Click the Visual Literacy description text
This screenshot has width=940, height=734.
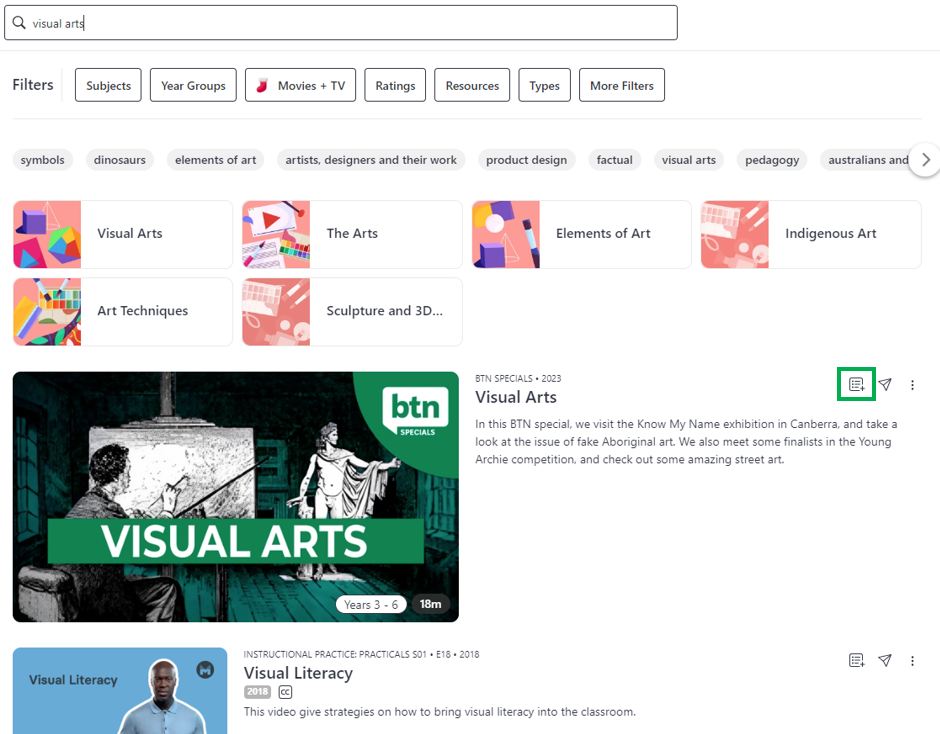point(439,712)
